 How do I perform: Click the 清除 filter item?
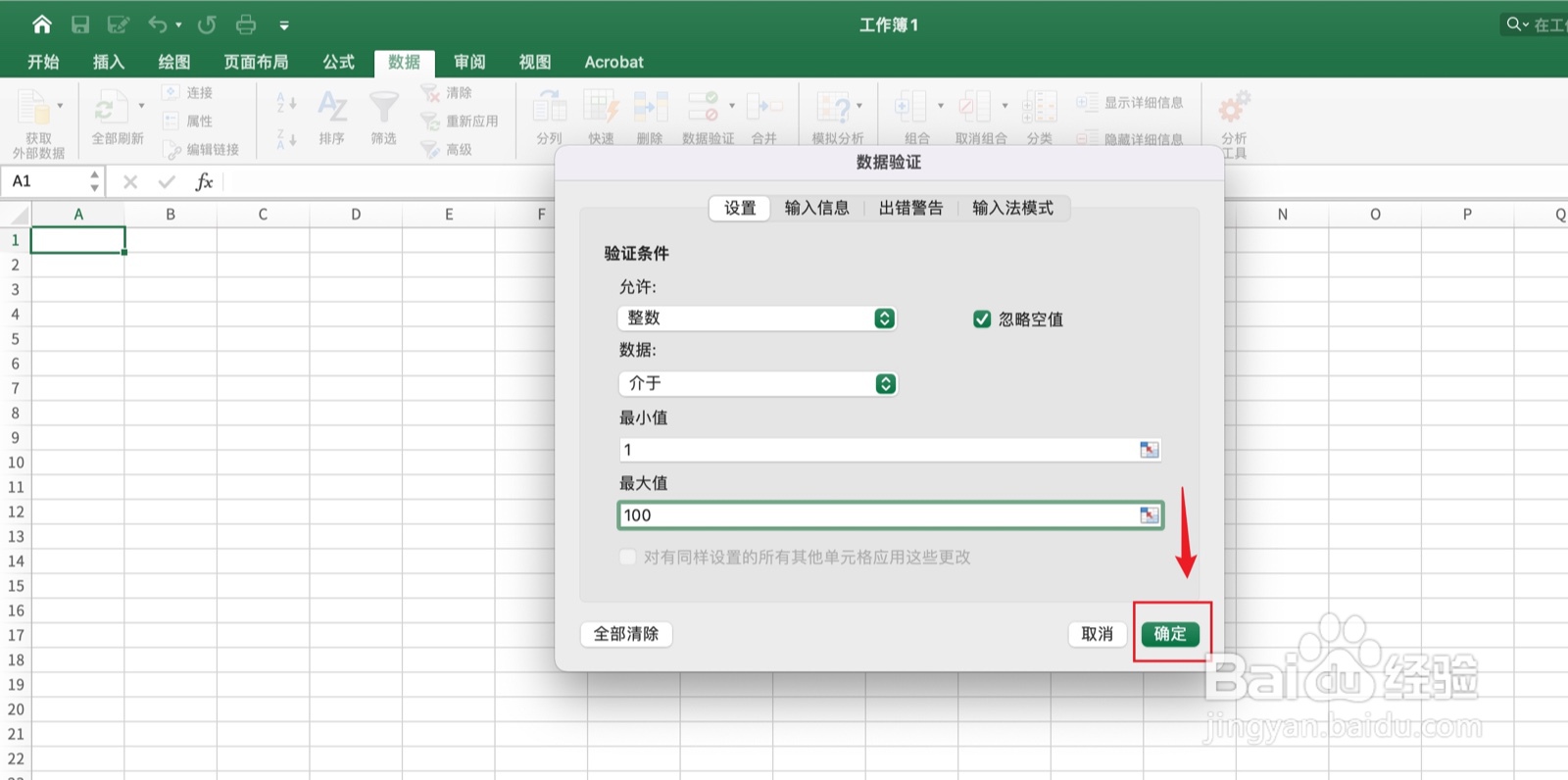click(x=447, y=92)
